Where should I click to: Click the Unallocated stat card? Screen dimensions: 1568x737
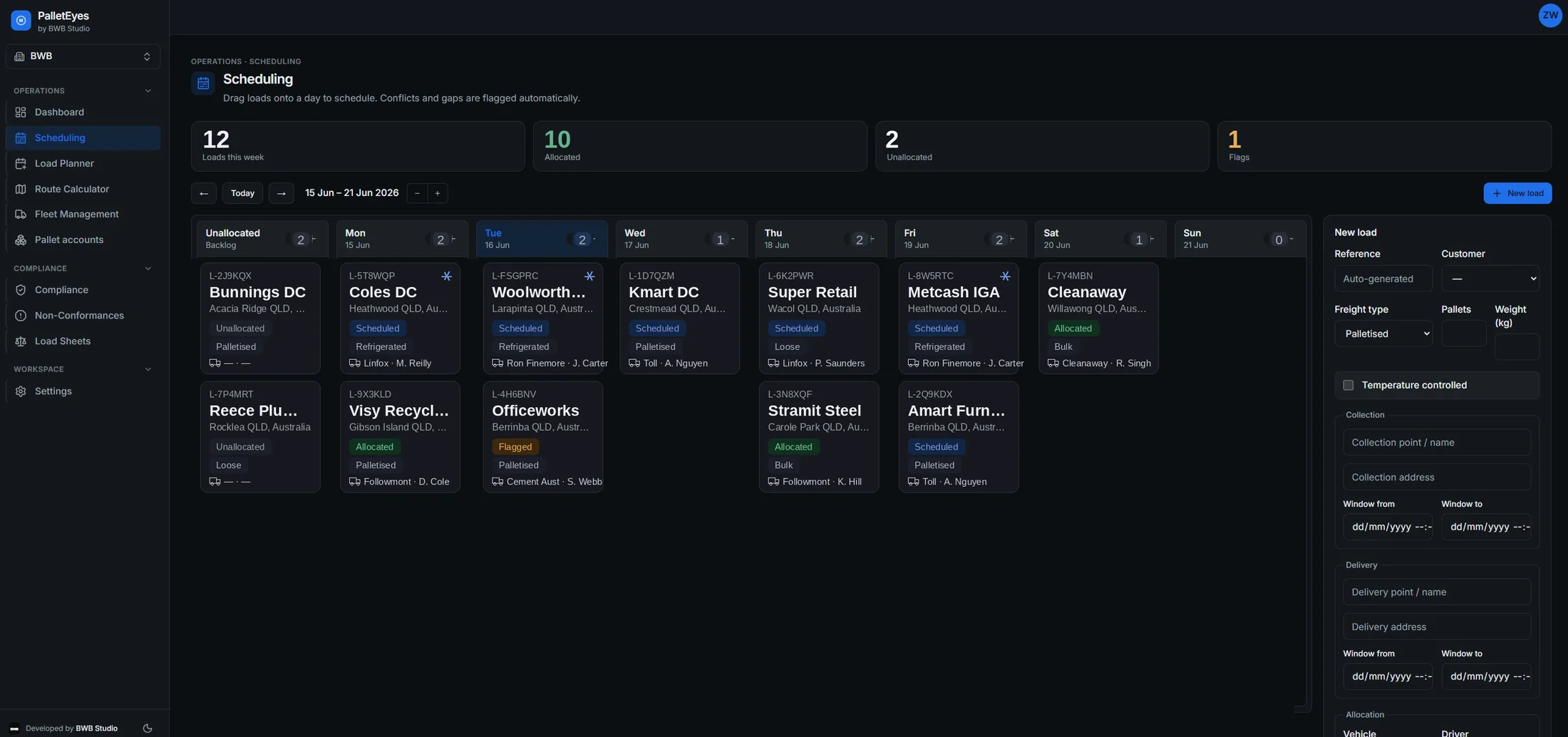point(1042,146)
